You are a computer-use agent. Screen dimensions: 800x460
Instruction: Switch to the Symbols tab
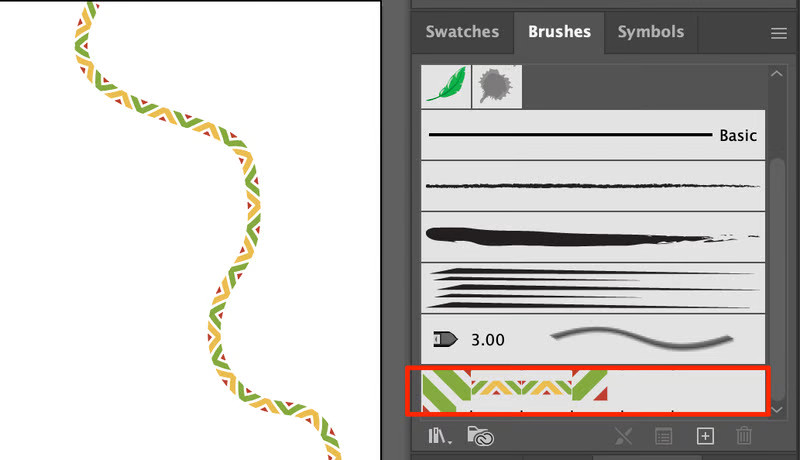651,32
